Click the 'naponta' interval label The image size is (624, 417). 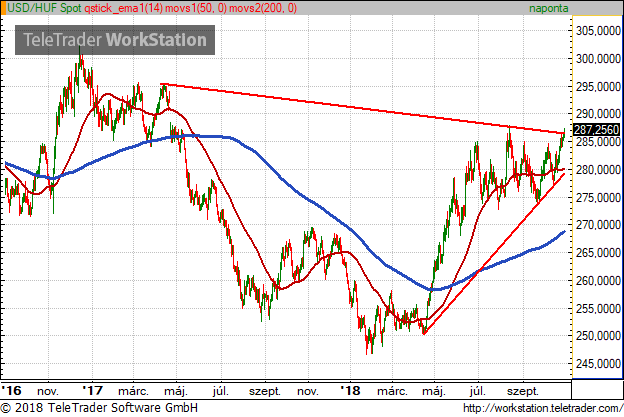[x=548, y=8]
